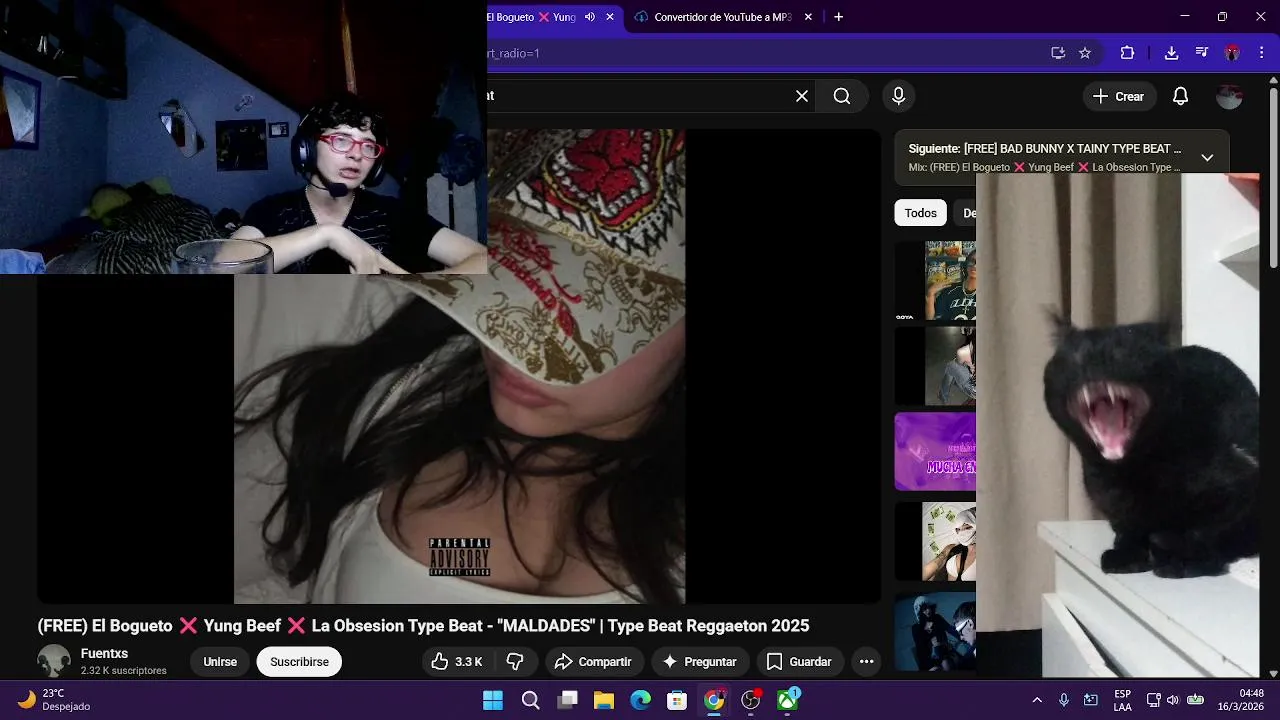Click the install app icon in address bar
The width and height of the screenshot is (1280, 720).
coord(1058,53)
